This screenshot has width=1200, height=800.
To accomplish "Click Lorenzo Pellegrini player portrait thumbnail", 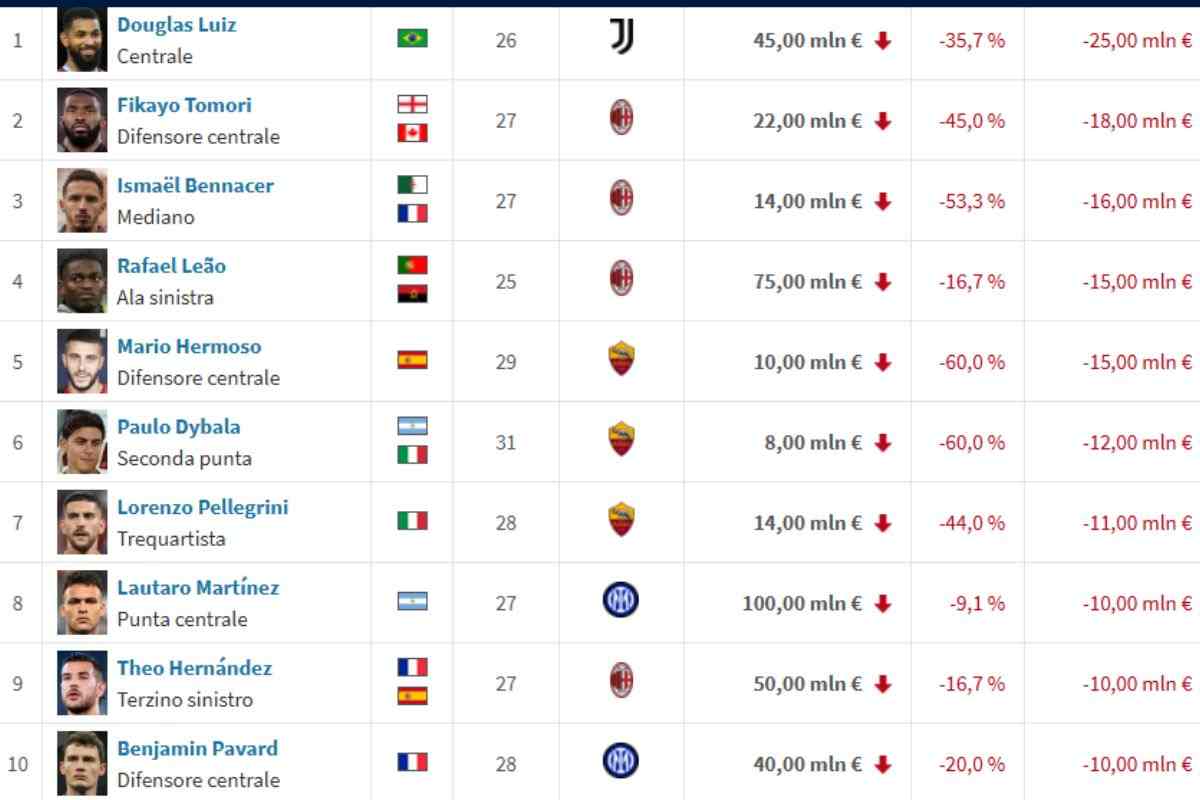I will [82, 522].
